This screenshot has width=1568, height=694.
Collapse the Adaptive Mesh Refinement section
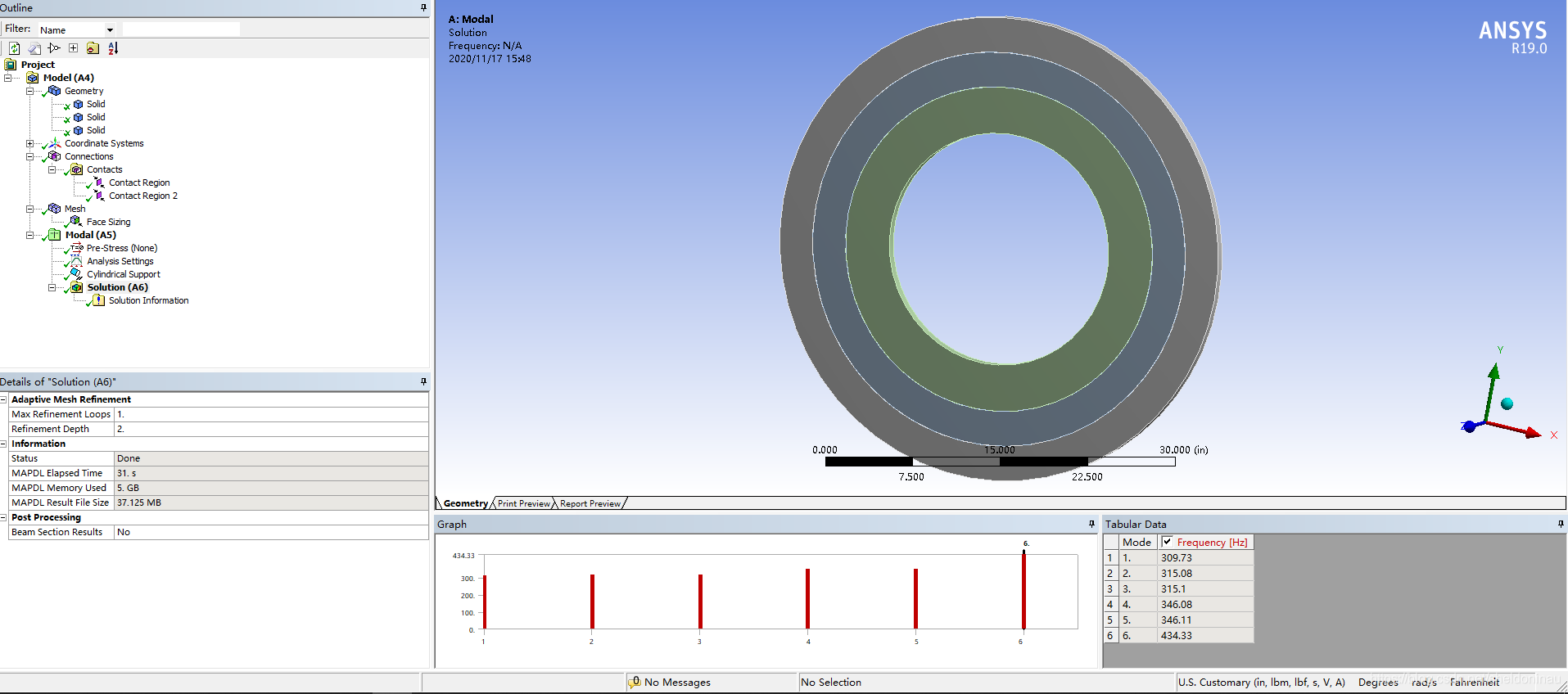[x=3, y=399]
